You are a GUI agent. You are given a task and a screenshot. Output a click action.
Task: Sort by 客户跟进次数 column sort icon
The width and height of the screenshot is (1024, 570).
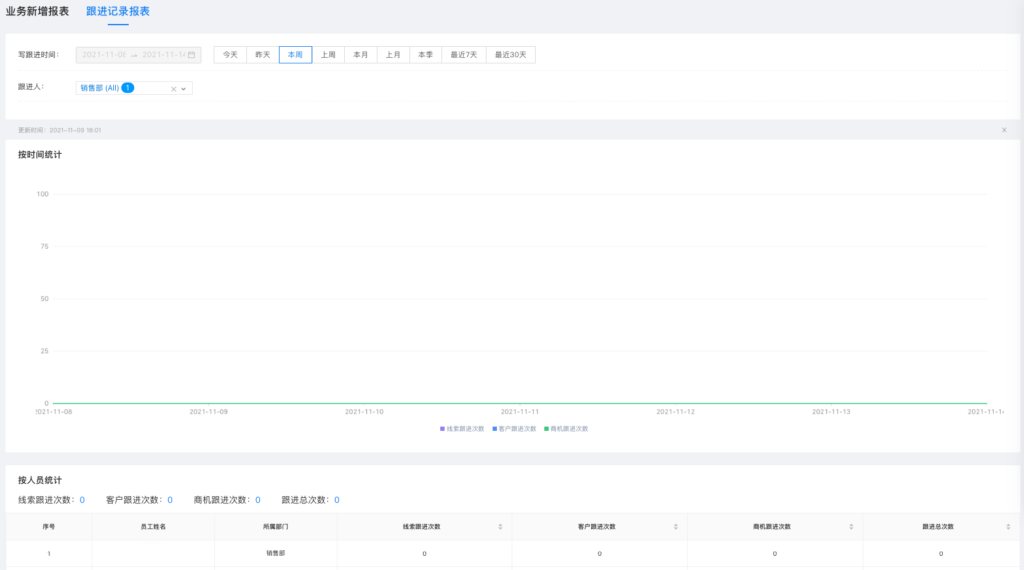(676, 526)
